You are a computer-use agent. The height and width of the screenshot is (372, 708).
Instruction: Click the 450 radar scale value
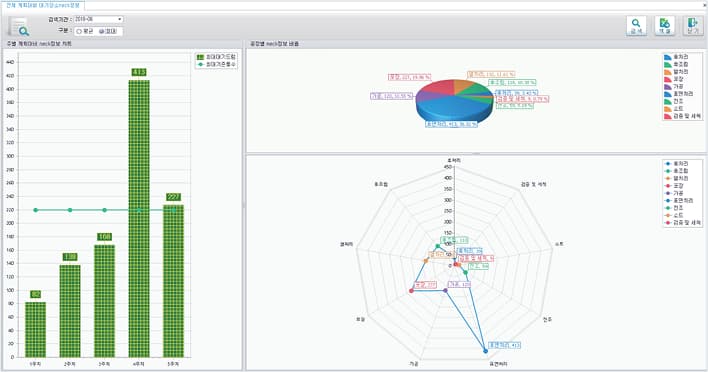click(448, 167)
